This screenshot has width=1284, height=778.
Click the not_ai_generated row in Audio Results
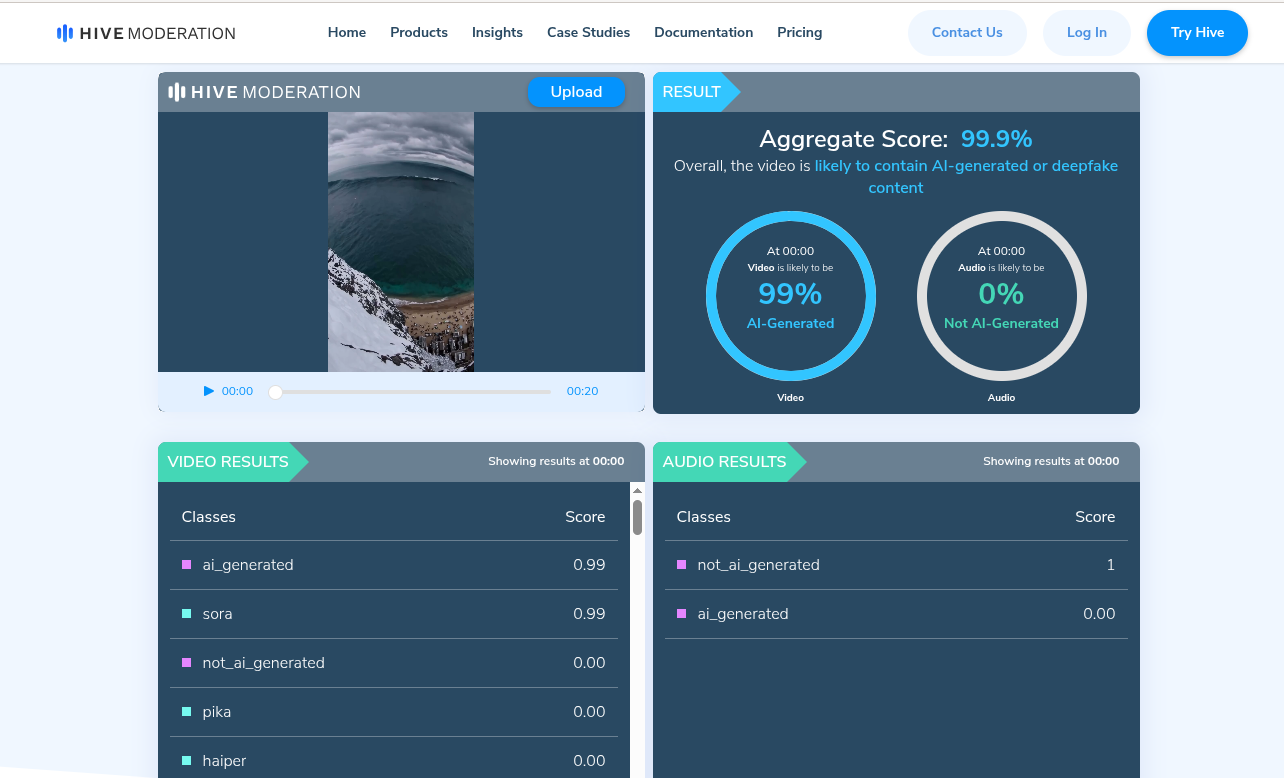pos(896,565)
